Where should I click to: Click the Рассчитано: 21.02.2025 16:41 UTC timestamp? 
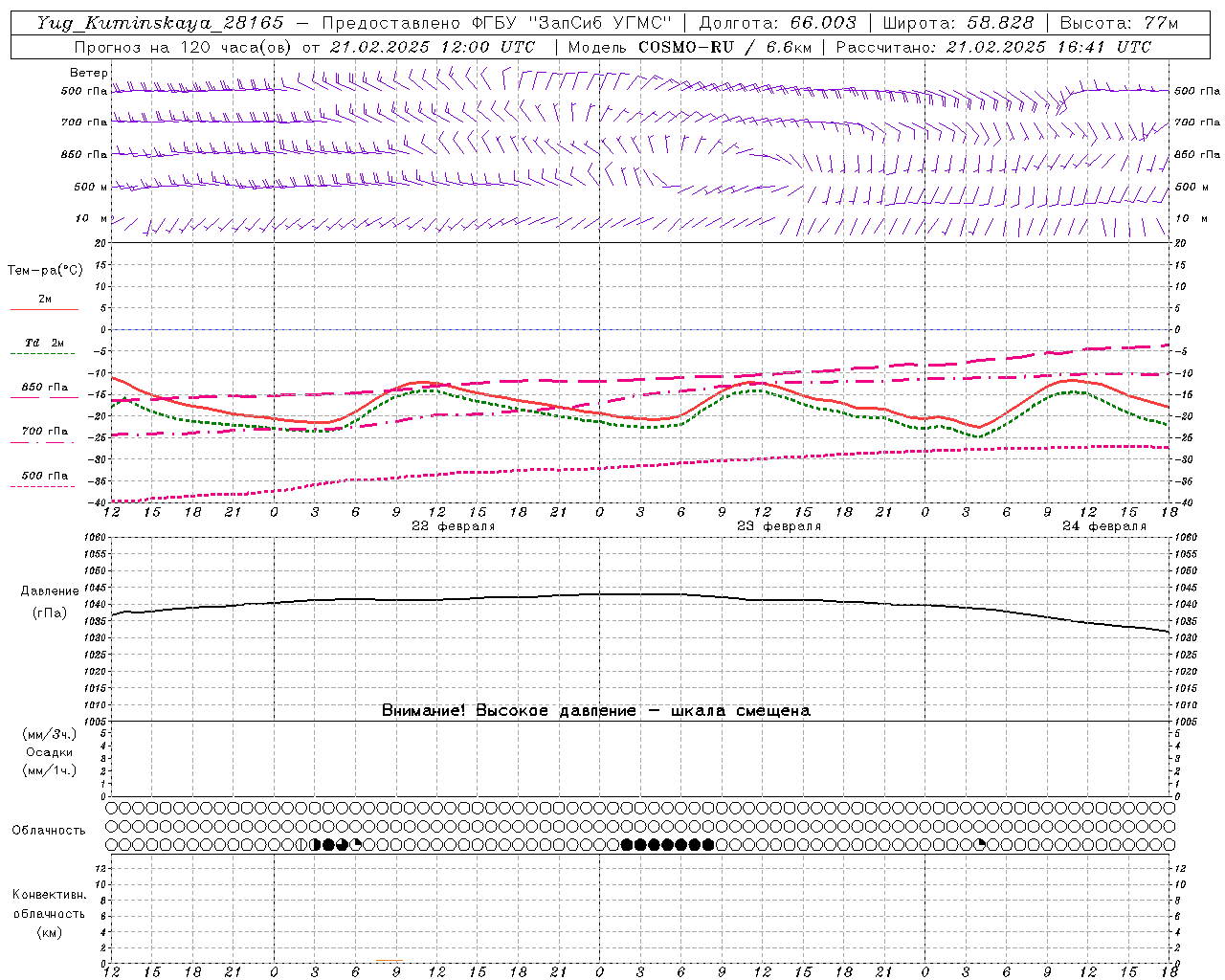[x=993, y=47]
